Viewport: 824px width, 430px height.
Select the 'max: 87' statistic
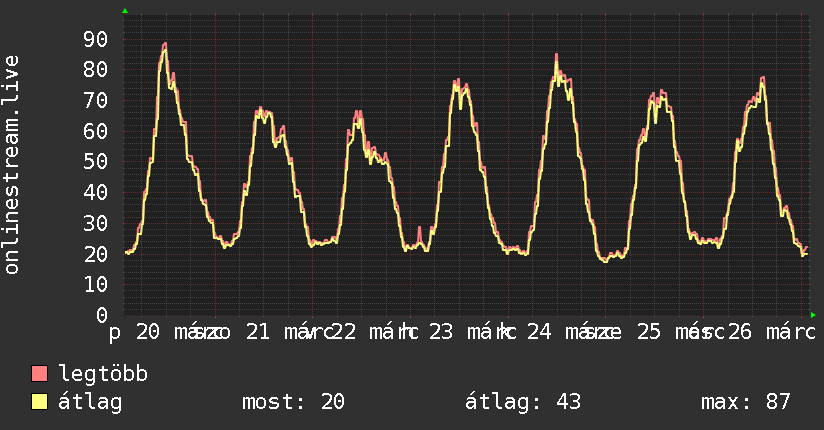(x=746, y=402)
